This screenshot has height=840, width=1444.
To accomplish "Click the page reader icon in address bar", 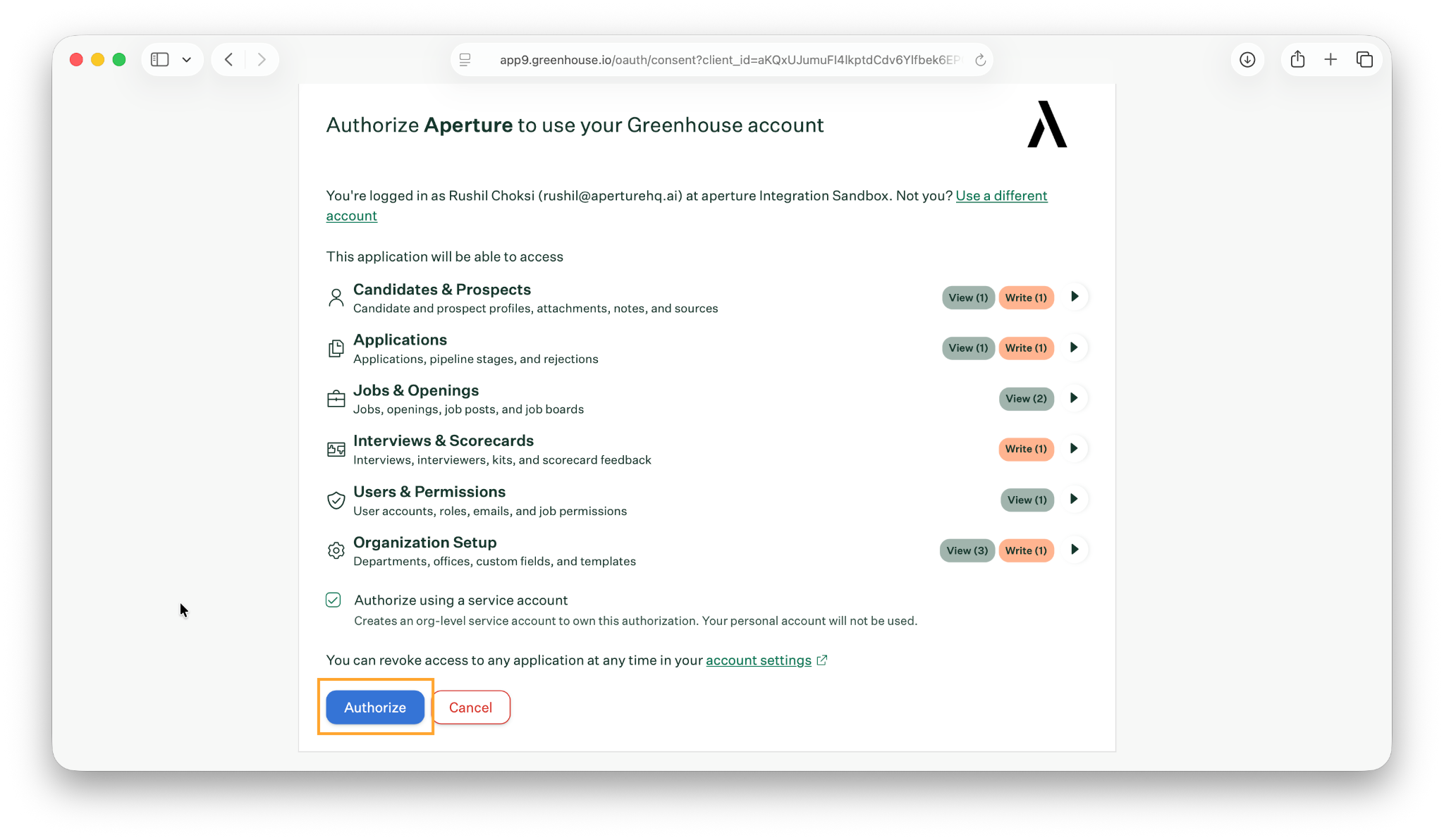I will [x=465, y=60].
